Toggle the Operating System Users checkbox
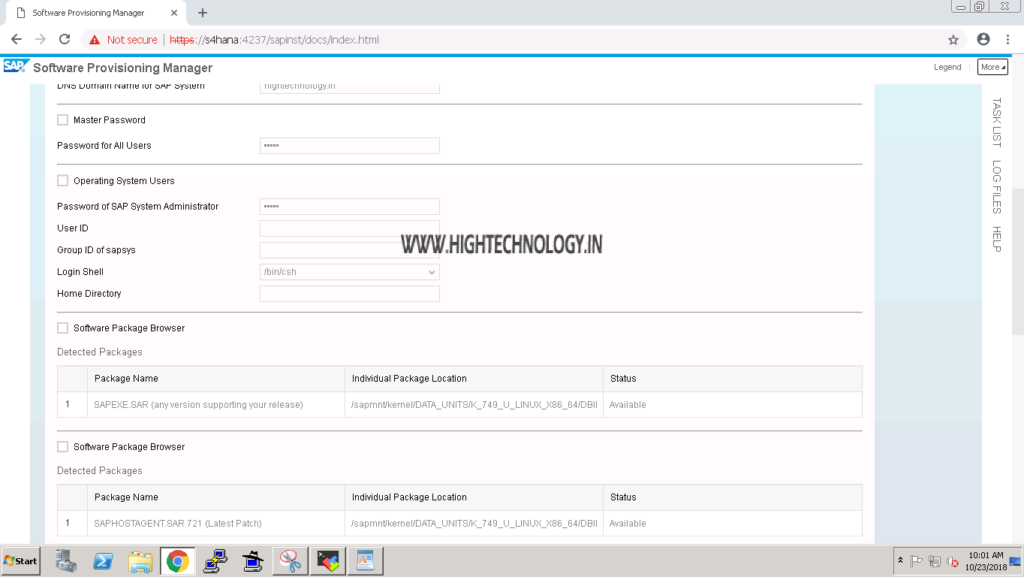The height and width of the screenshot is (577, 1024). coord(63,181)
